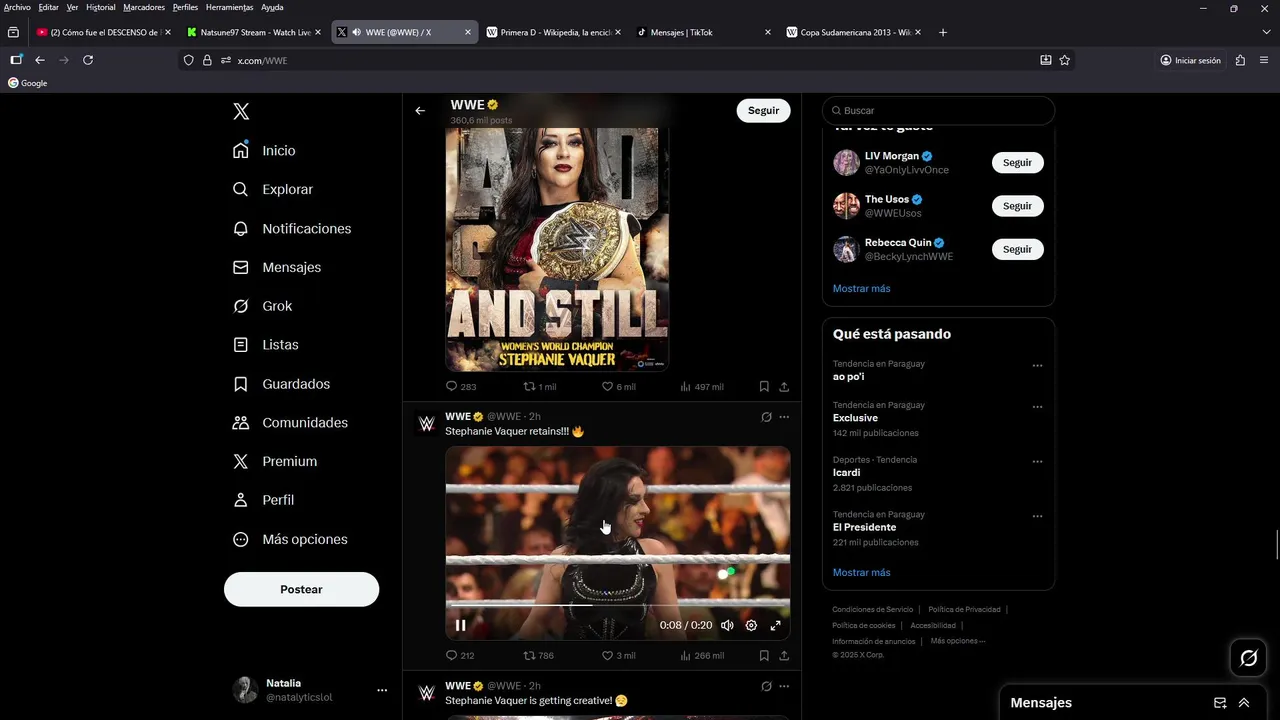
Task: Compose new message in Mensajes drawer
Action: (1220, 702)
